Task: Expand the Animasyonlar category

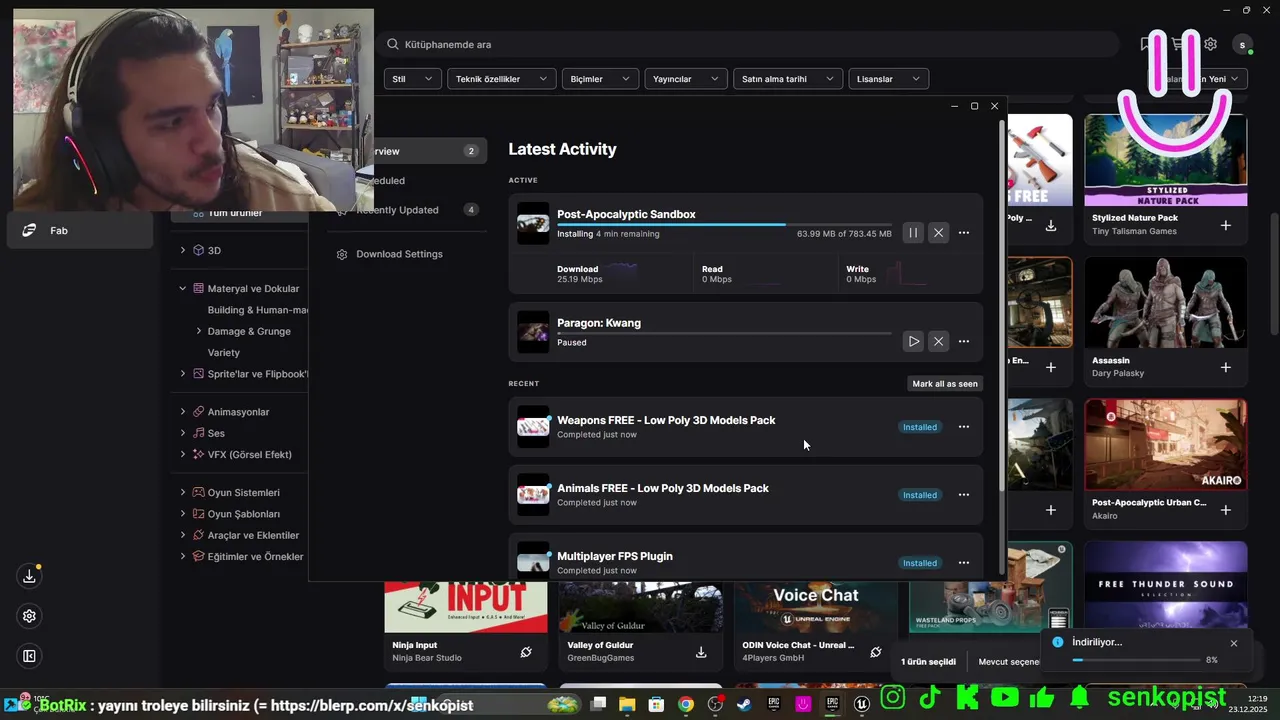Action: (183, 412)
